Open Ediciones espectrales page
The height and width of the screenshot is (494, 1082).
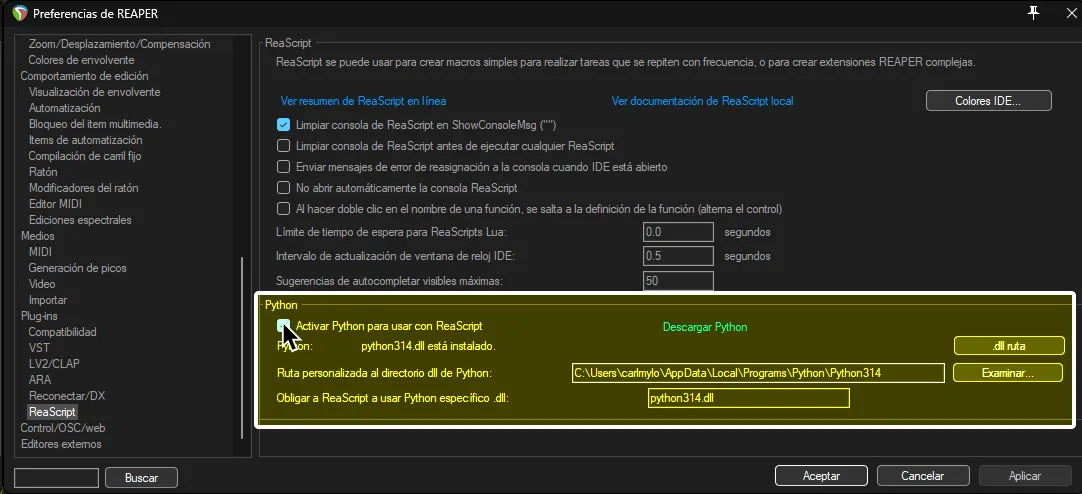tap(80, 220)
